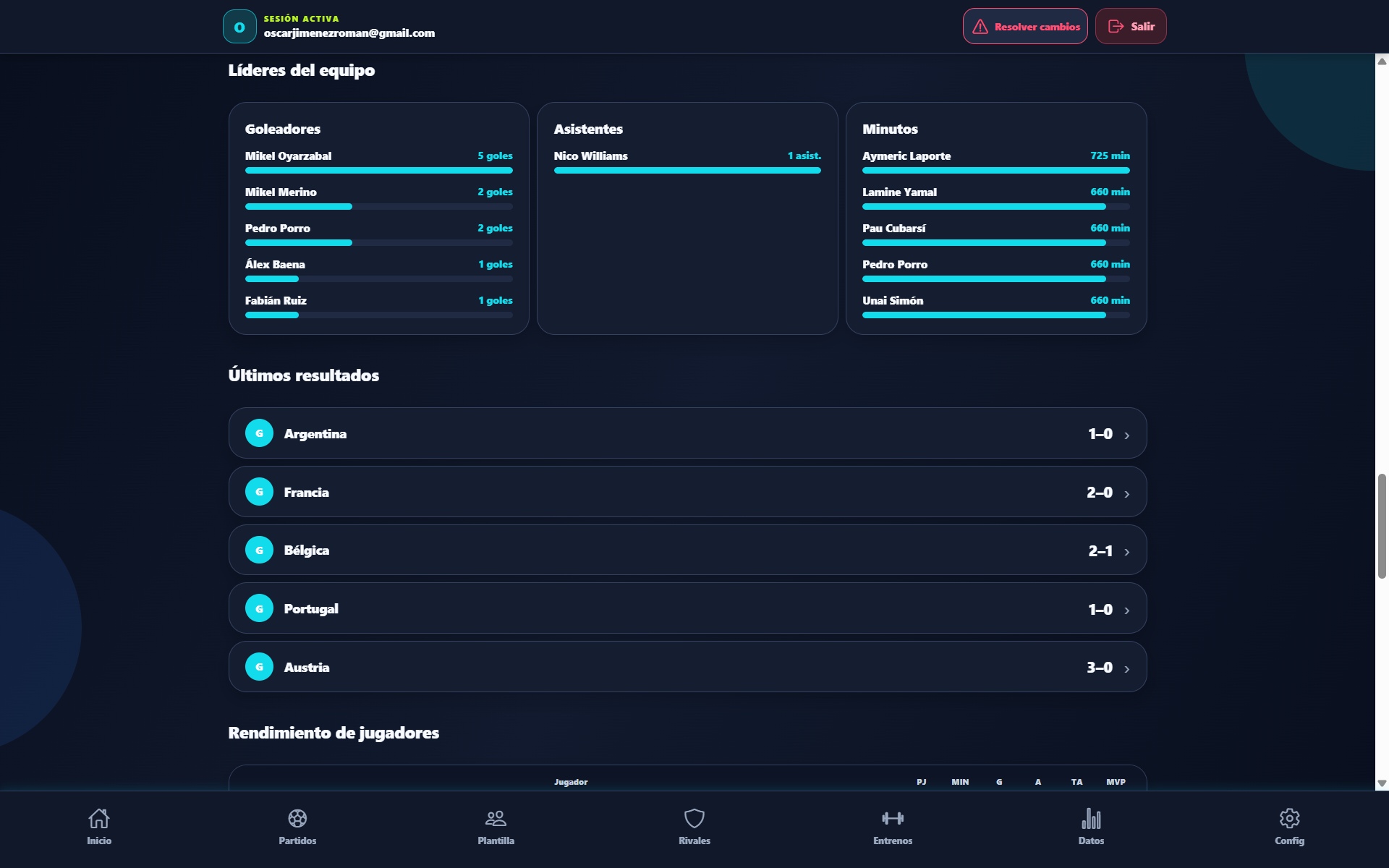Open the Plantilla people icon
The width and height of the screenshot is (1389, 868).
496,818
